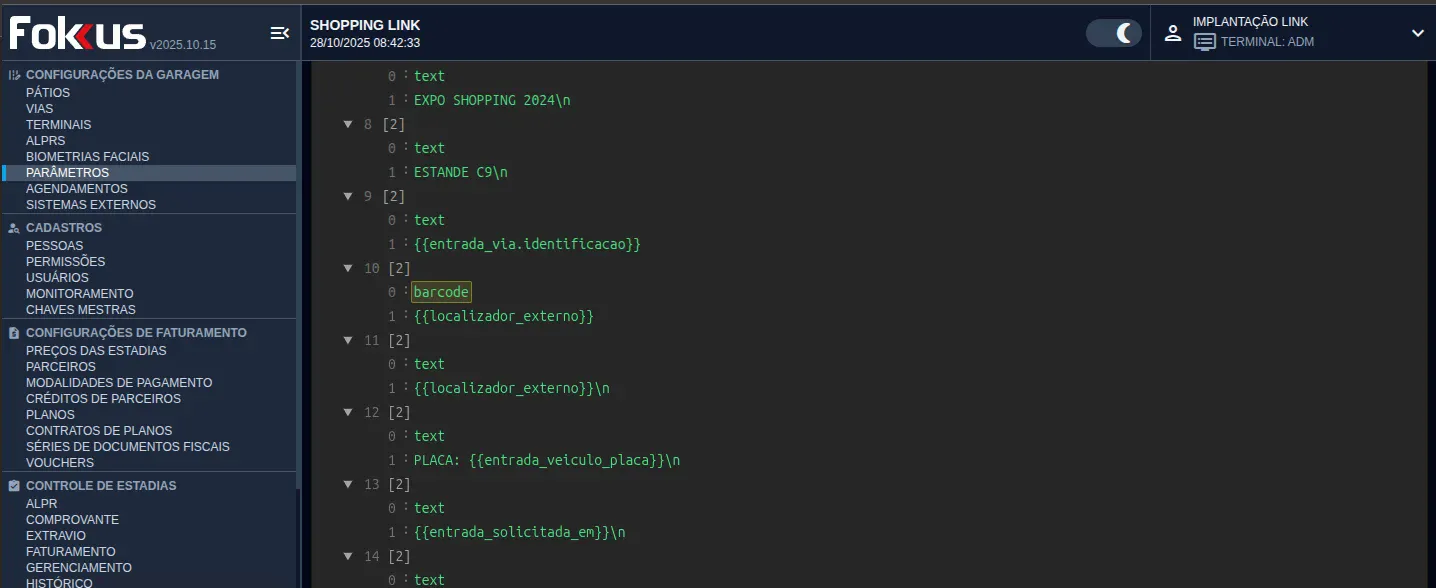Click the PLACA entrada_veiculo_placa value
Viewport: 1436px width, 588px height.
tap(546, 460)
